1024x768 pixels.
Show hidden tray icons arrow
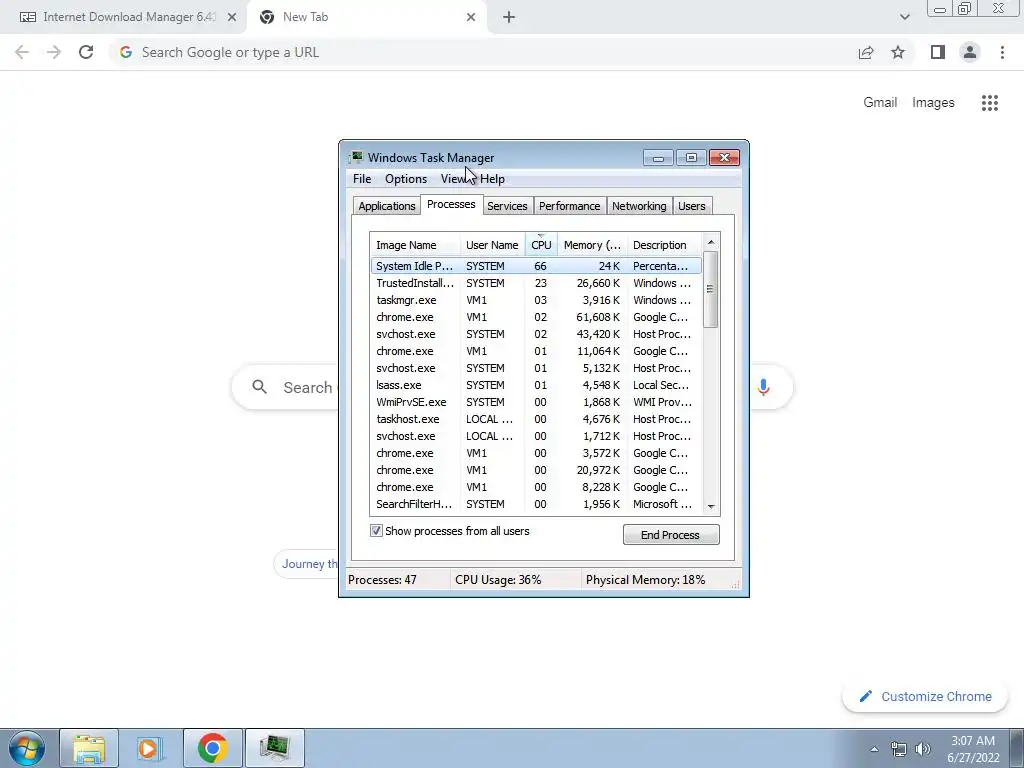[874, 749]
